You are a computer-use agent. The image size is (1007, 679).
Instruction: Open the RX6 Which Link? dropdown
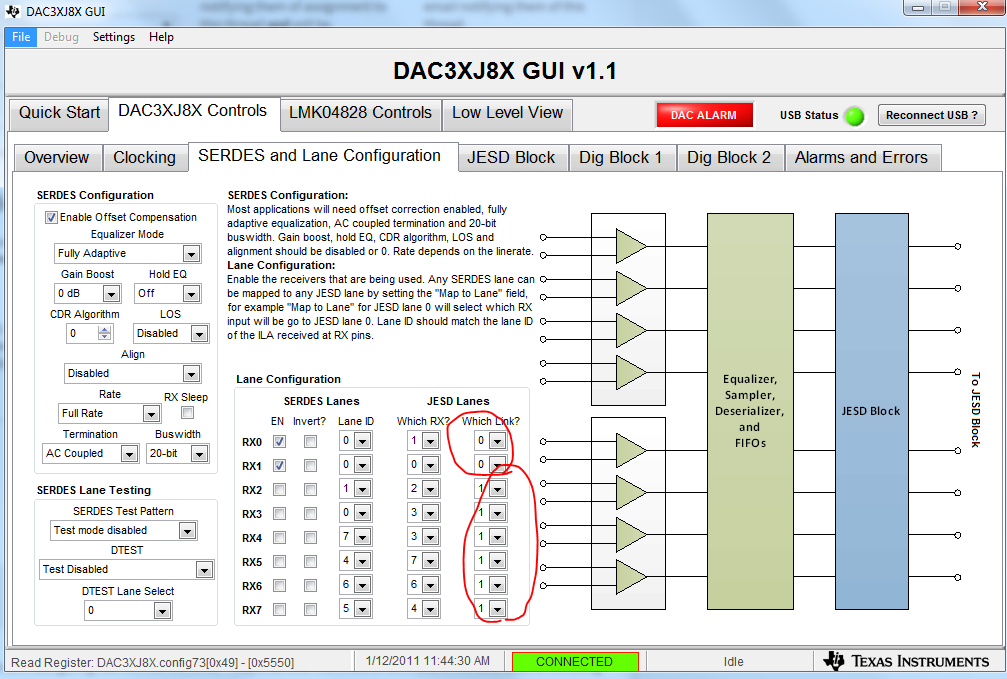pyautogui.click(x=491, y=585)
